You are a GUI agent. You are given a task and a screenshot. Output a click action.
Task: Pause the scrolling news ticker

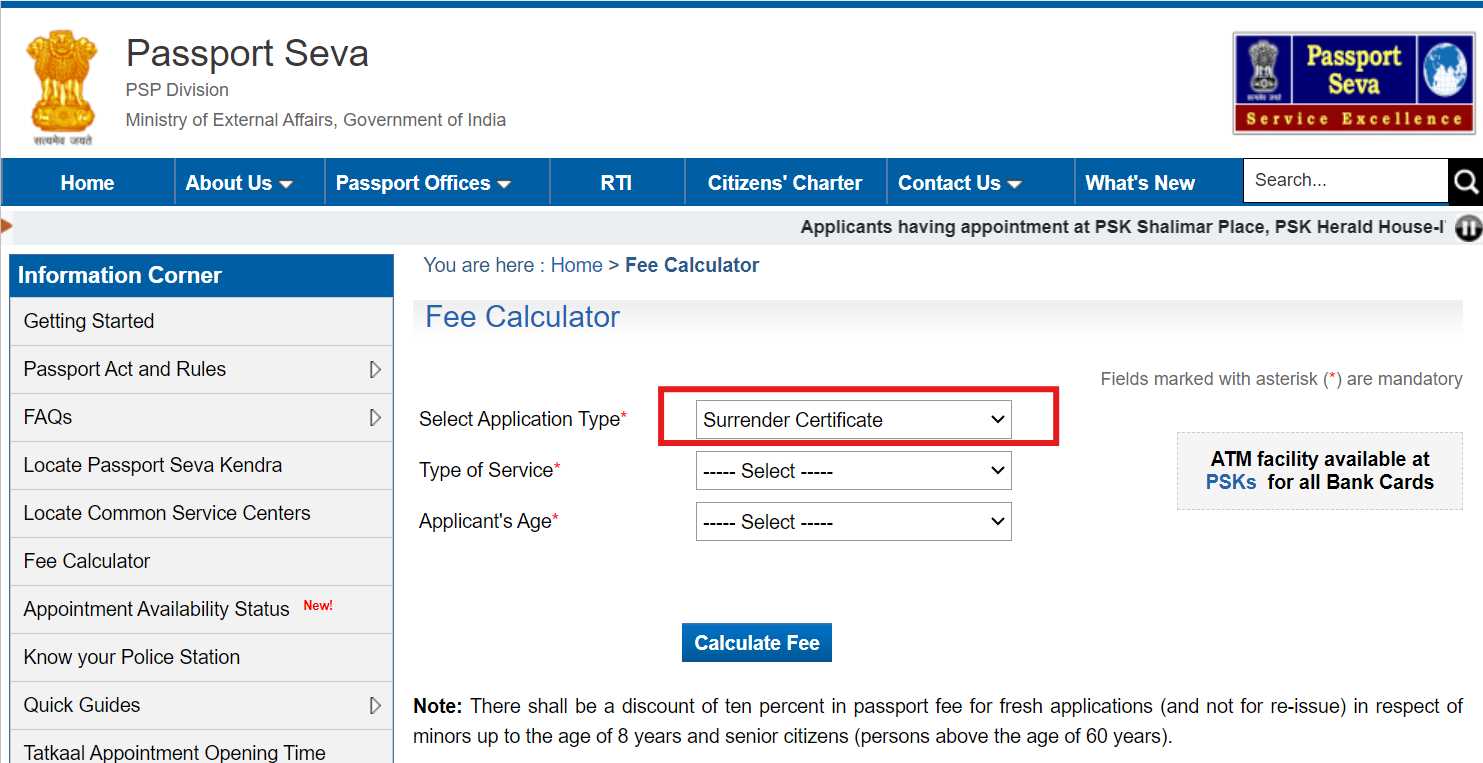1467,228
